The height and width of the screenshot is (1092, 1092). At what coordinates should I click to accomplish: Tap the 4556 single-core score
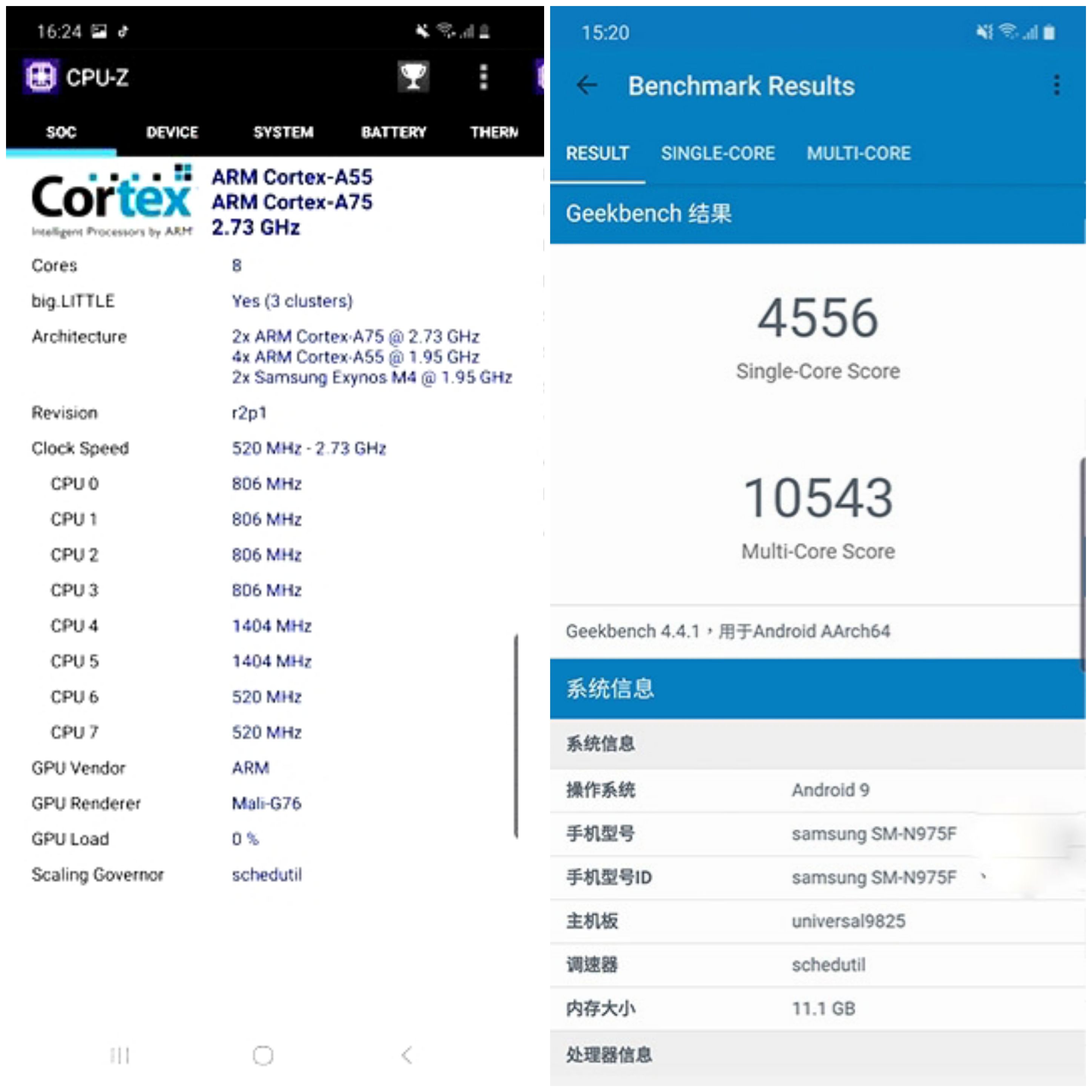(818, 318)
